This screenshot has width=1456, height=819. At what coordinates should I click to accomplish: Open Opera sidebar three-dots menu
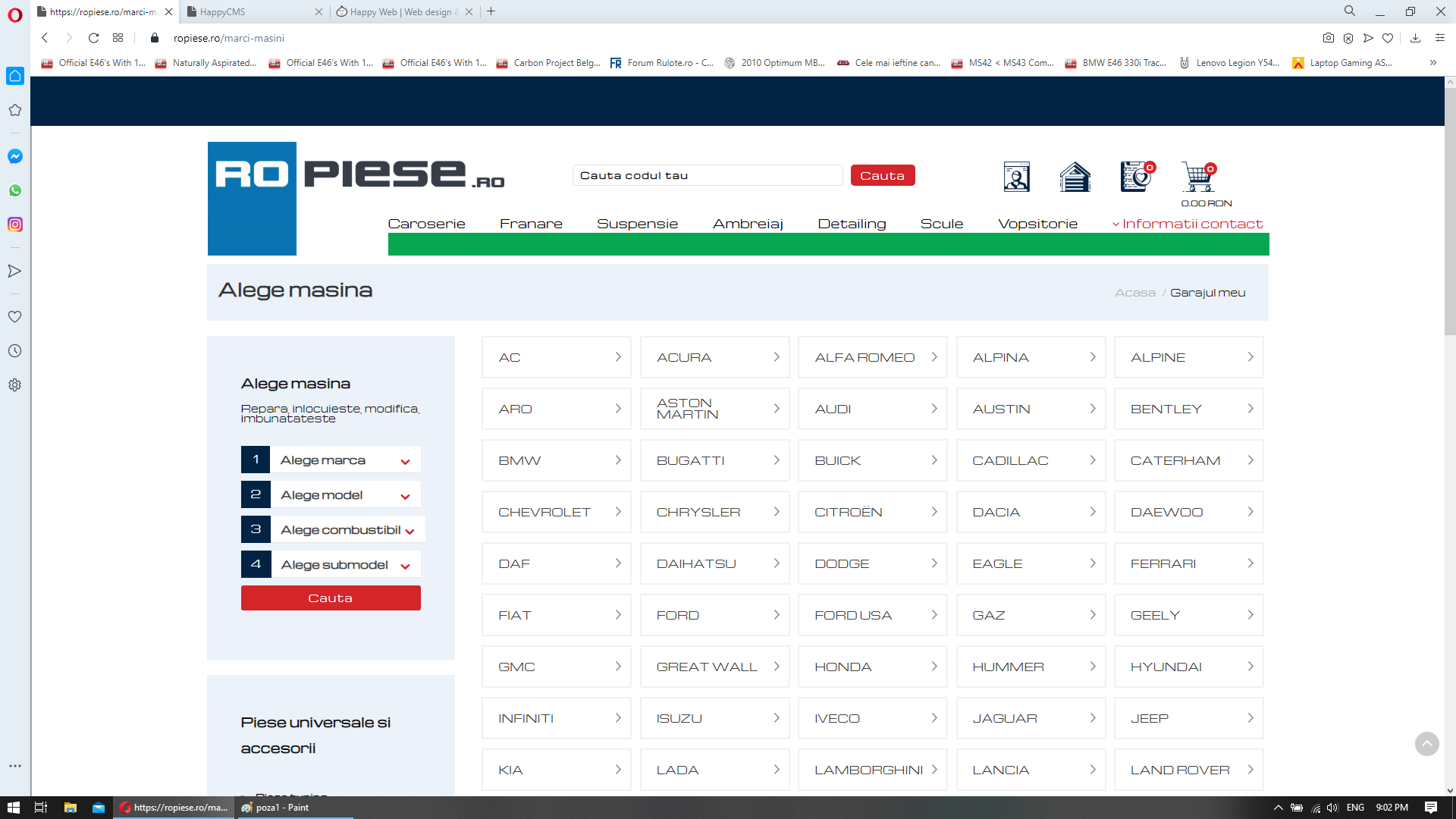pyautogui.click(x=15, y=766)
